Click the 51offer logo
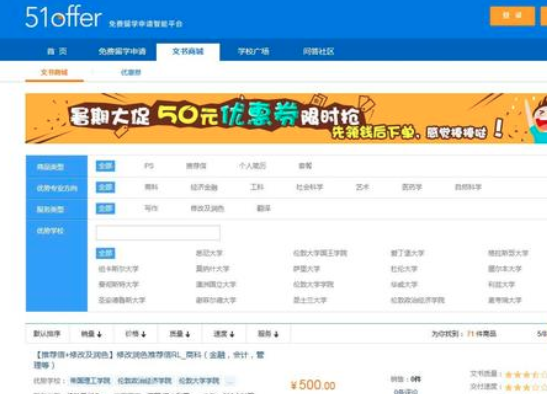The width and height of the screenshot is (547, 394). pyautogui.click(x=63, y=17)
